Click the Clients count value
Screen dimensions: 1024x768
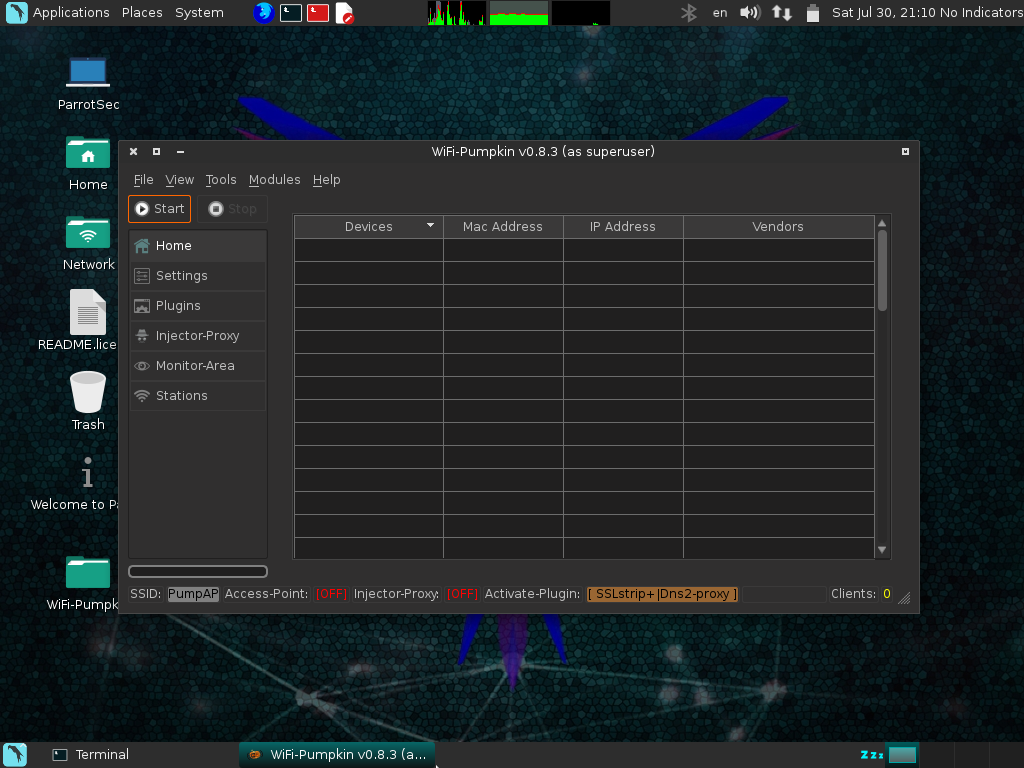coord(887,594)
